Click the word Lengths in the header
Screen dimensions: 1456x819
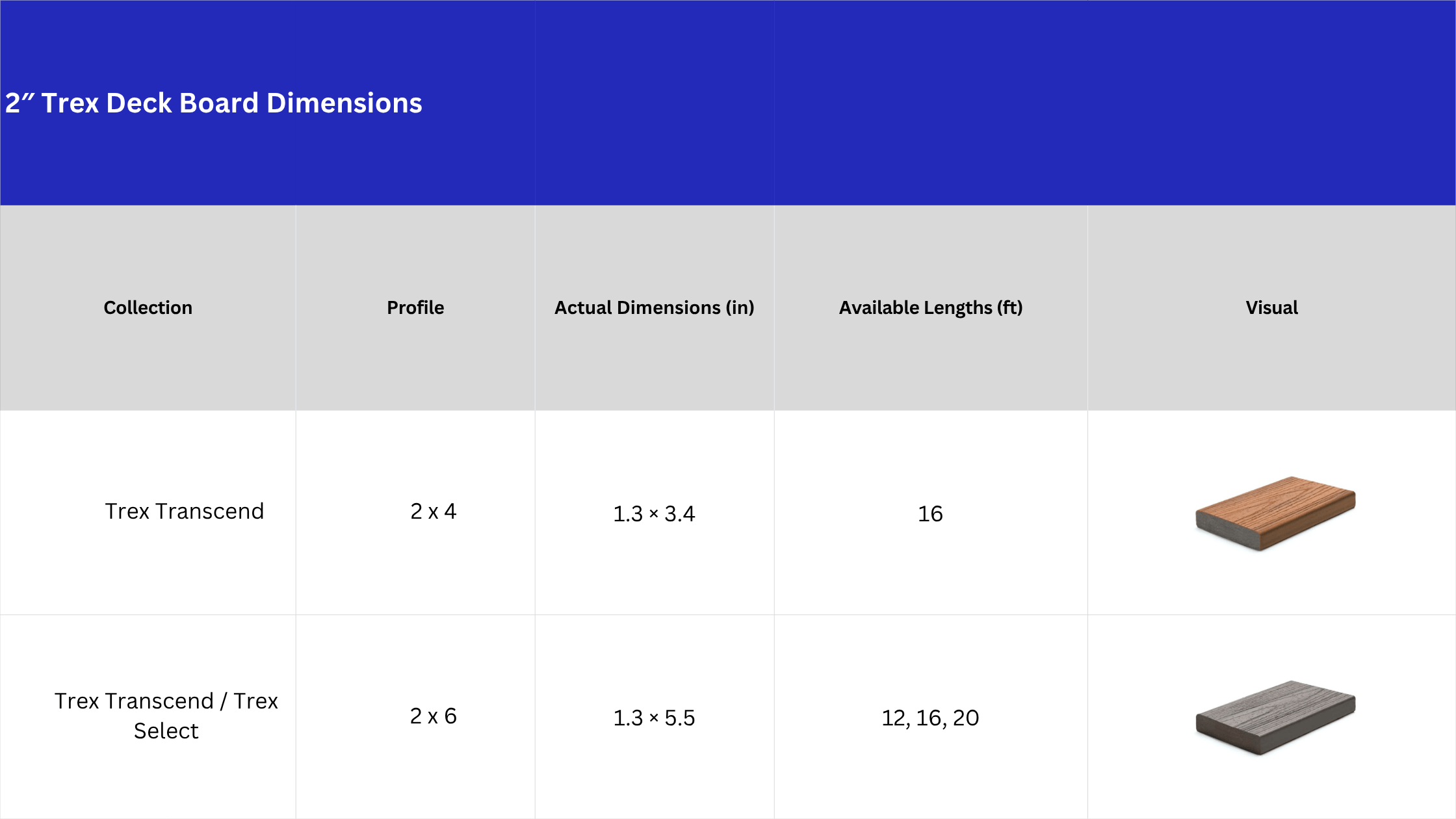(953, 307)
